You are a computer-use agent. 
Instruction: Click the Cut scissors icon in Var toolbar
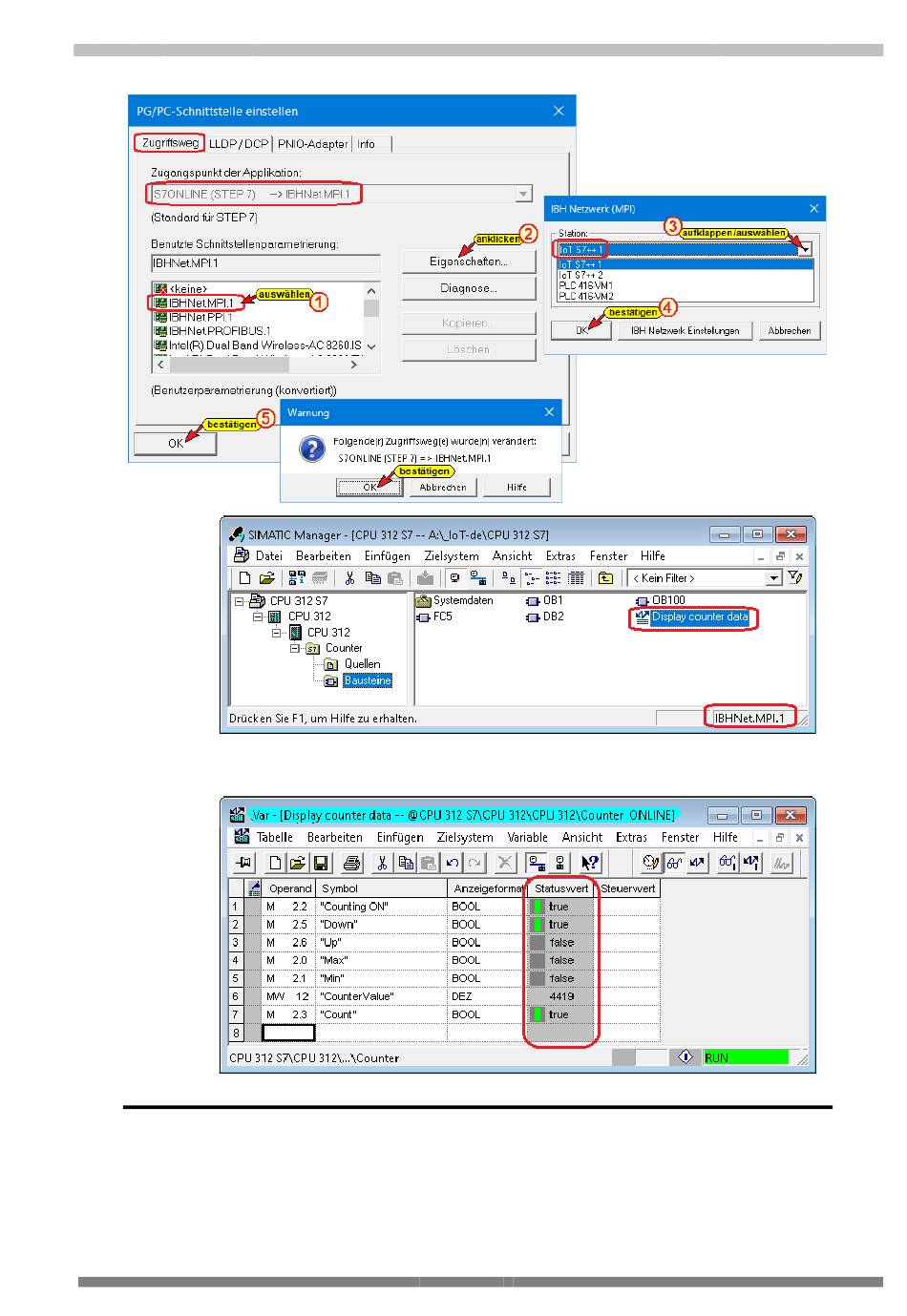[382, 863]
